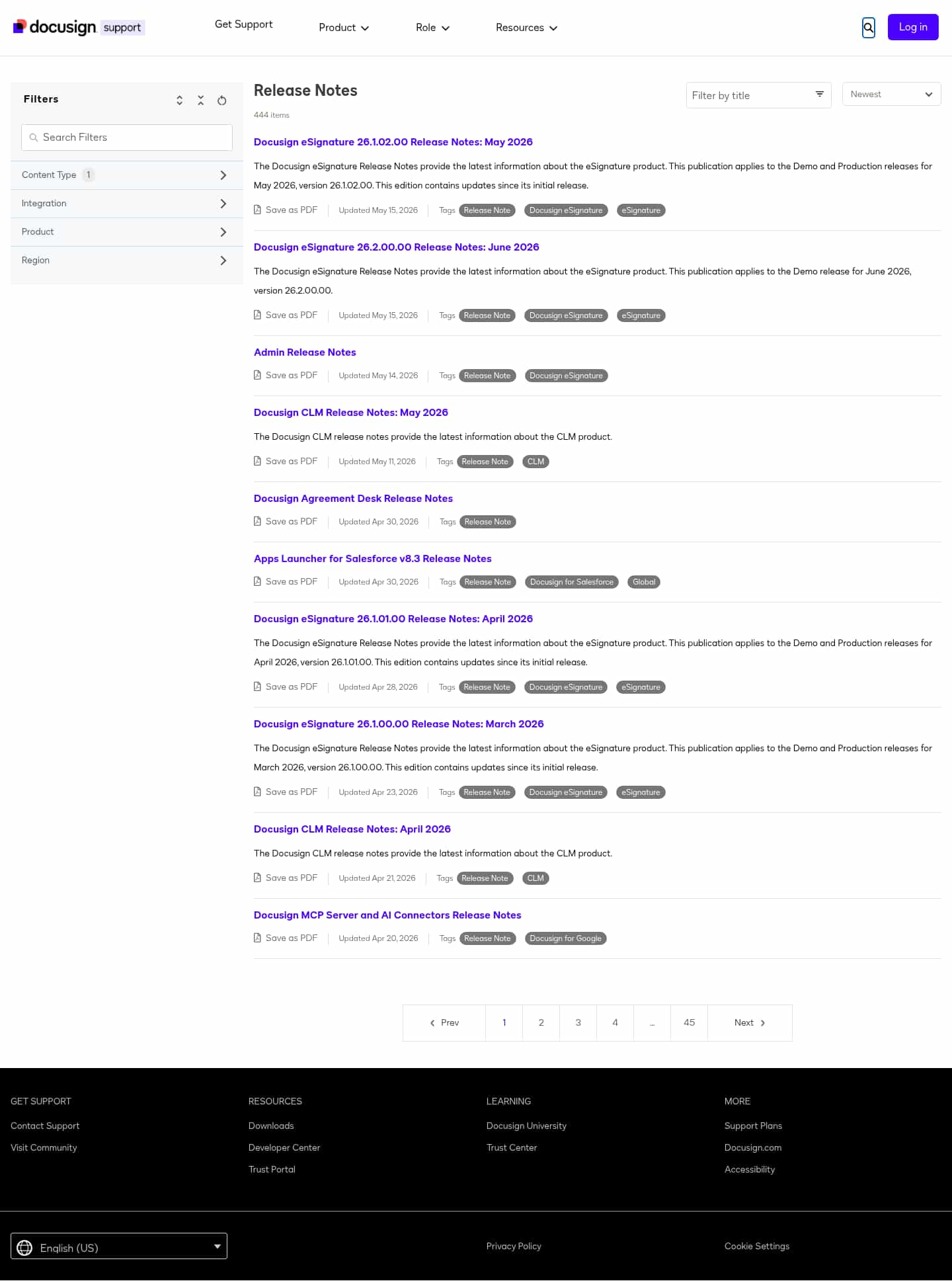Screen dimensions: 952x1281
Task: Open Visit Community footer link
Action: point(44,1147)
